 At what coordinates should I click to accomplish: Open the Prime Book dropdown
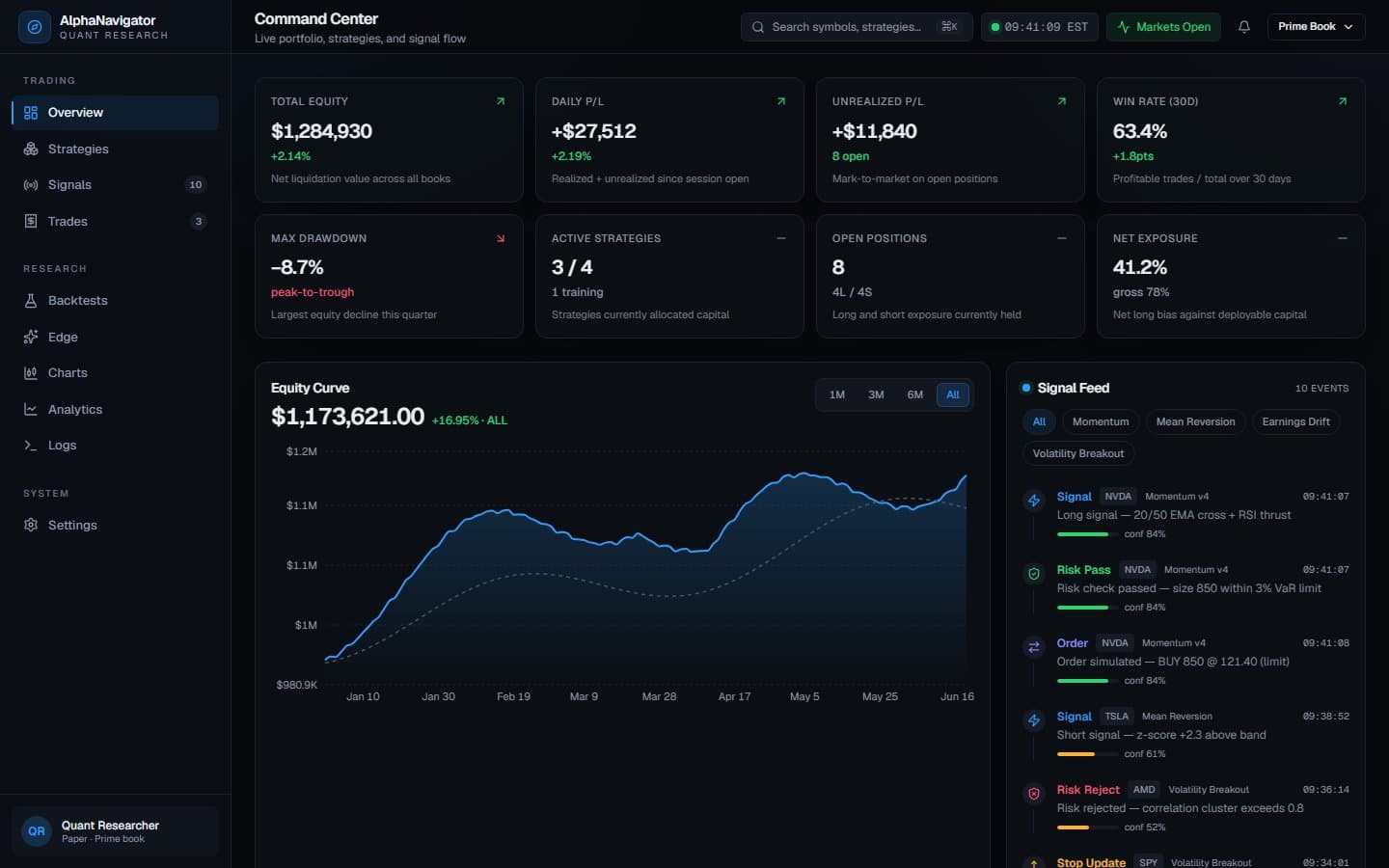click(x=1316, y=27)
